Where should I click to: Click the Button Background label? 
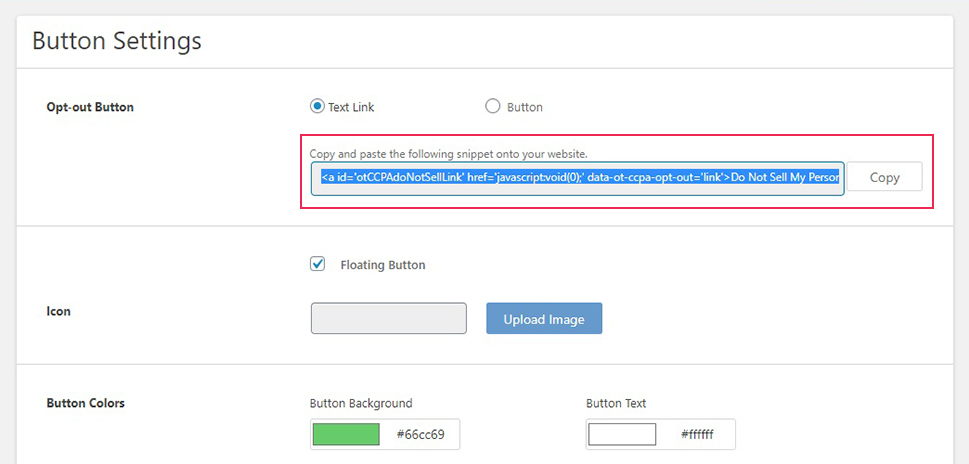(x=361, y=403)
